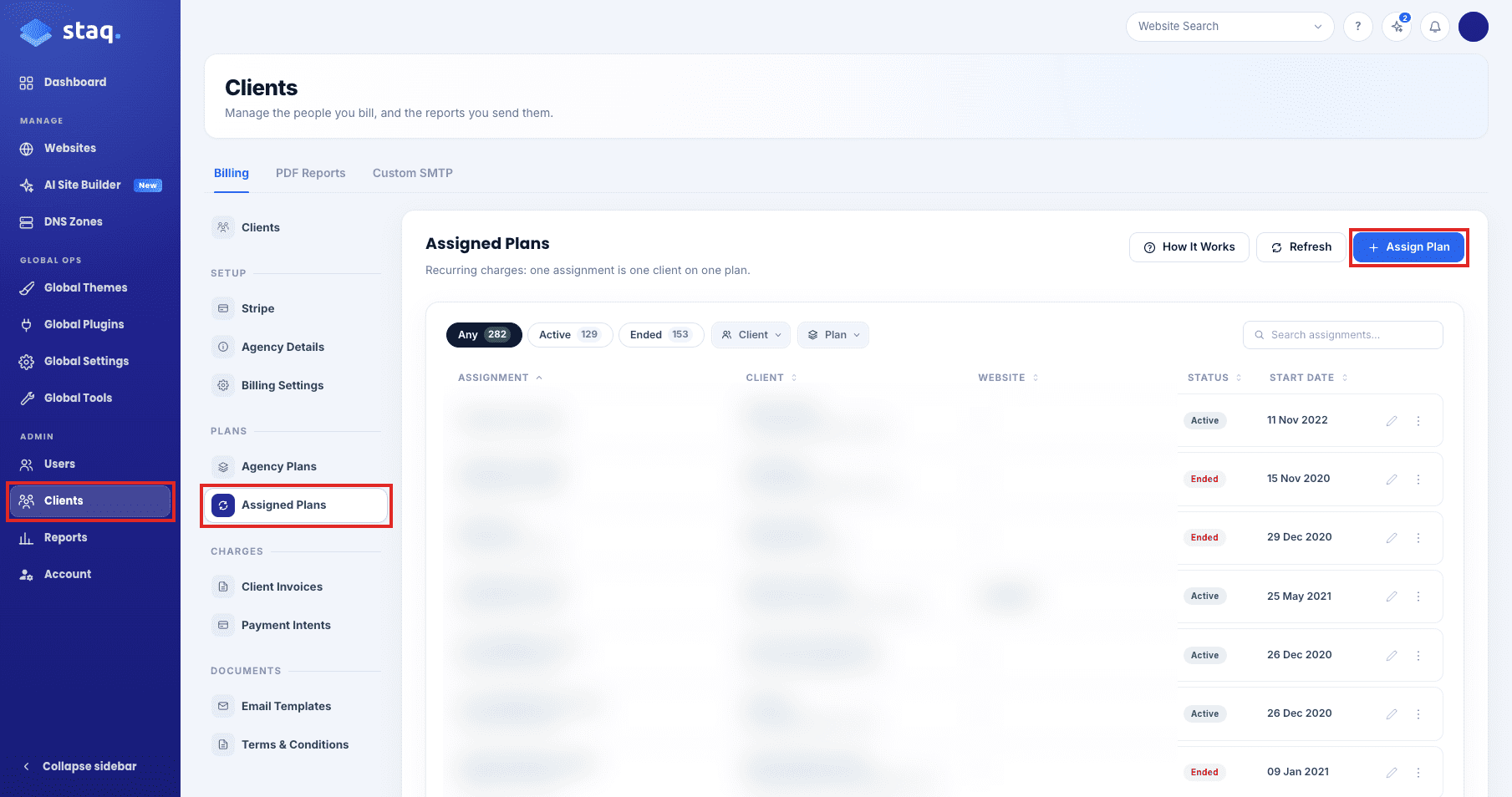Click edit pencil for 25 May 2021 row
1512x797 pixels.
(1392, 596)
